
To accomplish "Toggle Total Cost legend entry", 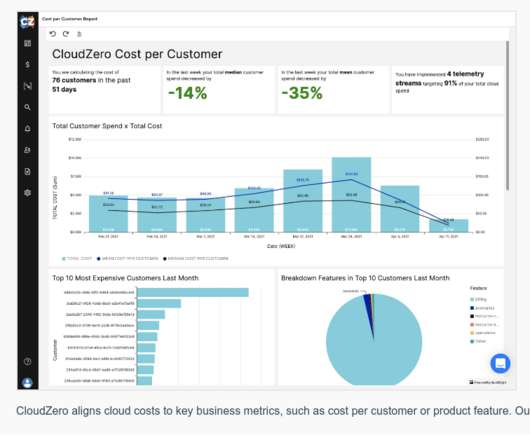I will tap(77, 259).
